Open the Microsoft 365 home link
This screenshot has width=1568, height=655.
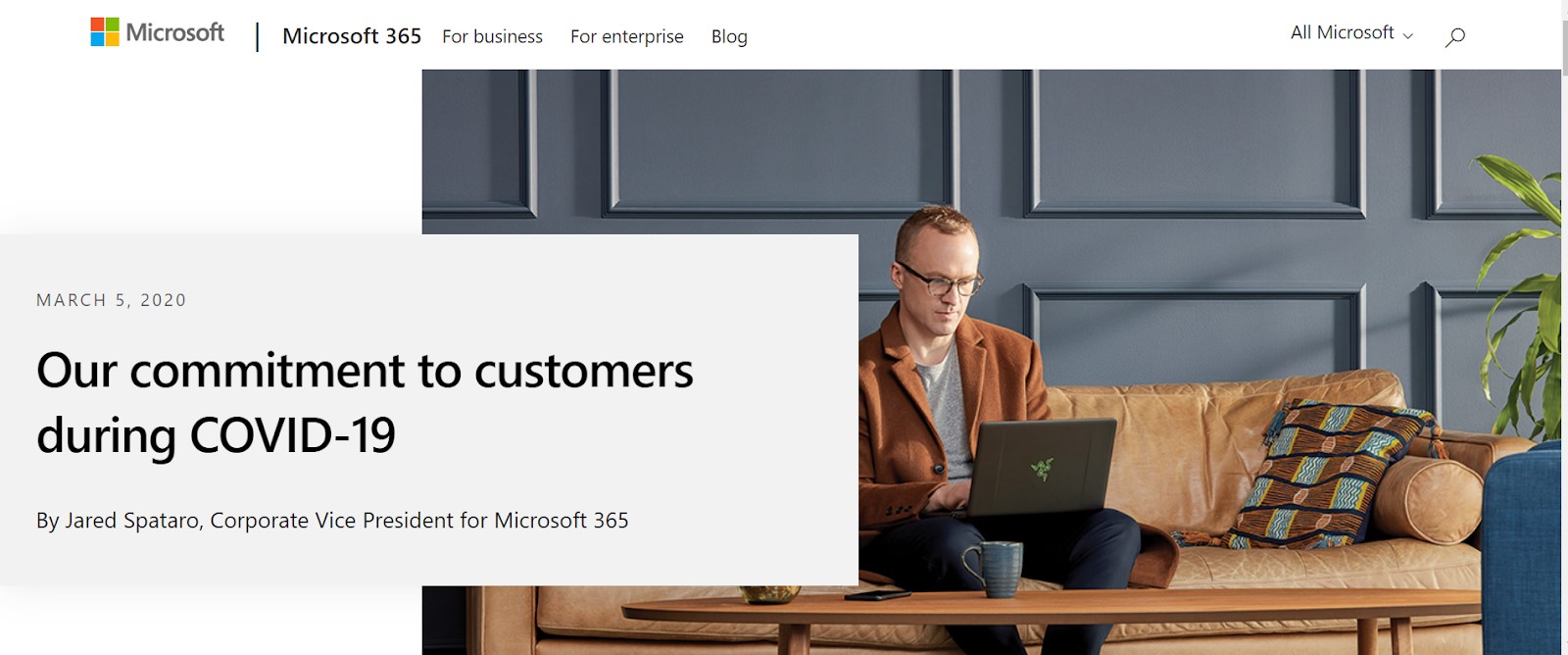tap(352, 36)
